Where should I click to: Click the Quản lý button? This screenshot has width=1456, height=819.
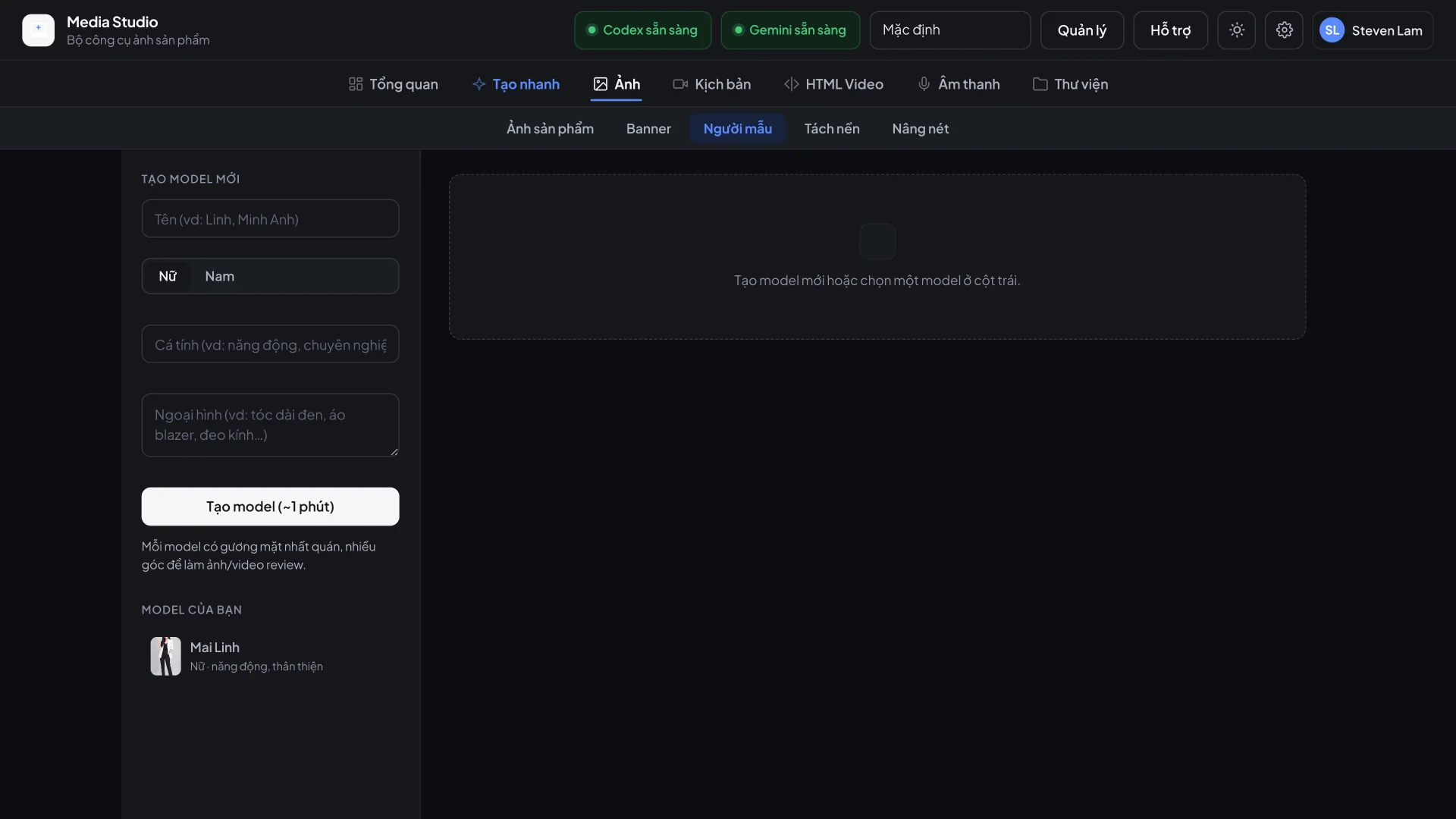[x=1082, y=30]
